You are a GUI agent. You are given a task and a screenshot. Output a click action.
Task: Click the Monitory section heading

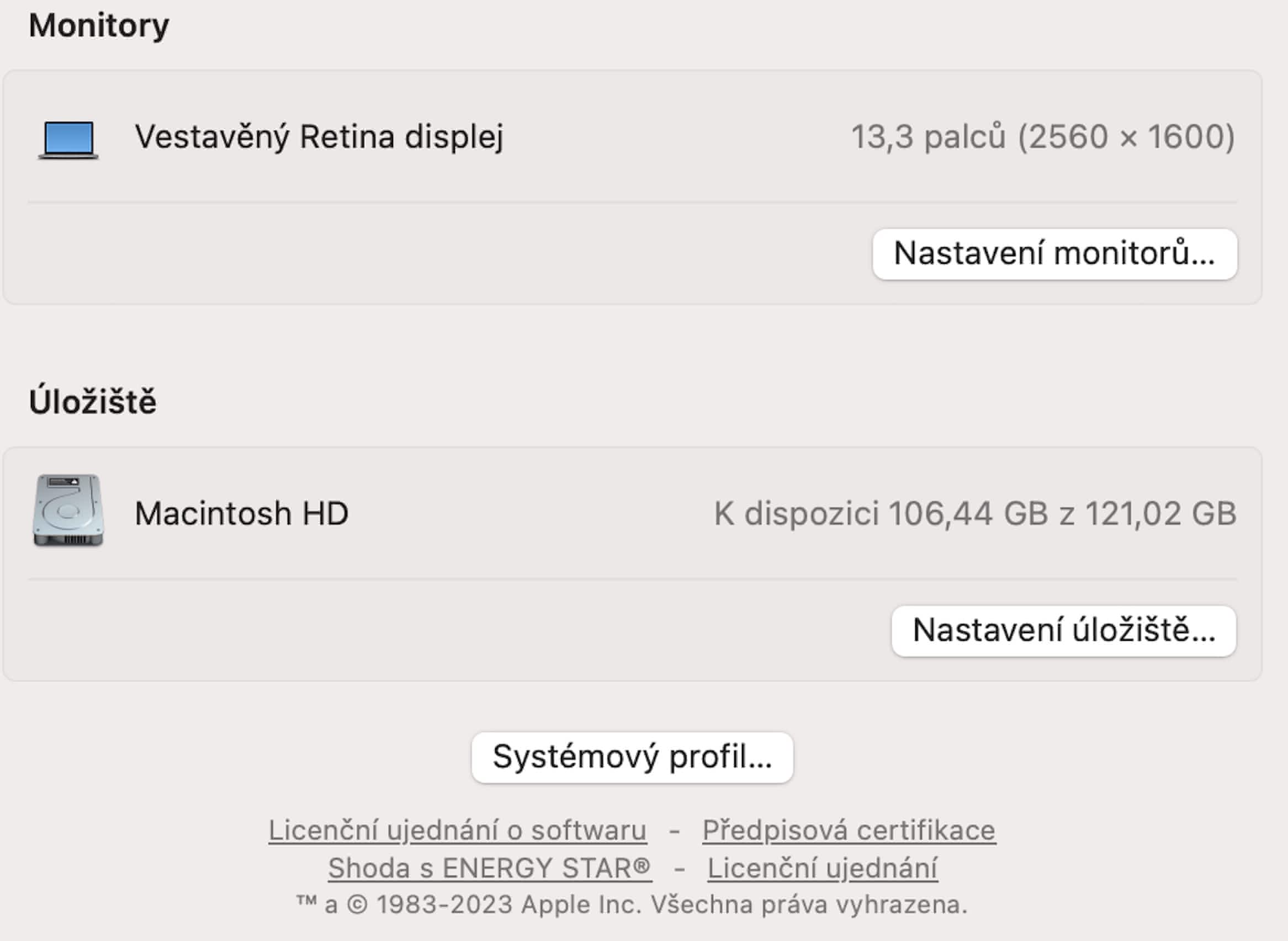coord(99,25)
